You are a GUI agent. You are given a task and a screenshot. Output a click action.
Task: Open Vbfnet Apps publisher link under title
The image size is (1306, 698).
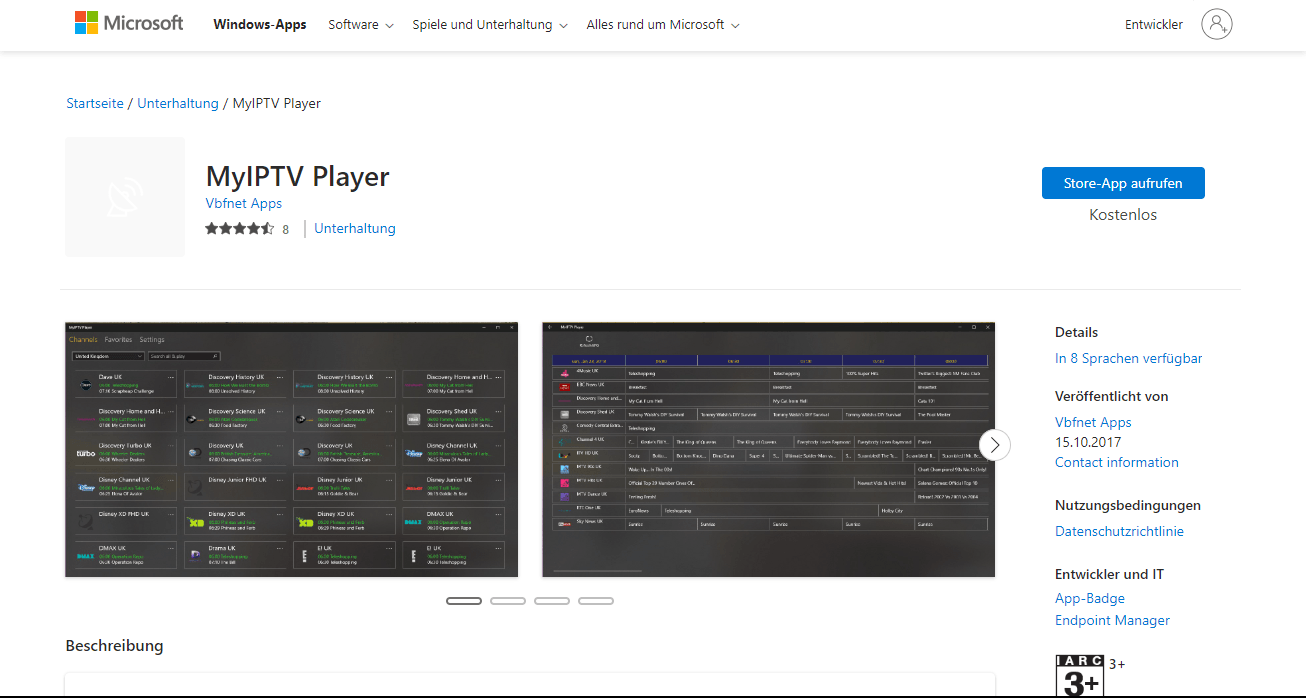[x=244, y=203]
